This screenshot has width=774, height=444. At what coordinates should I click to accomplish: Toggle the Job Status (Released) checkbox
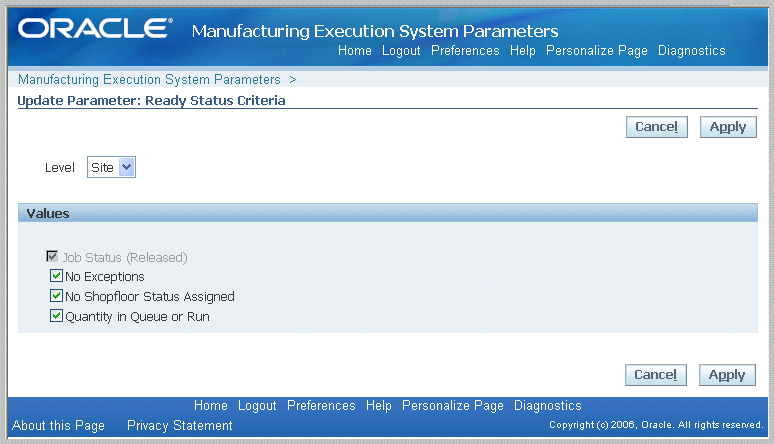tap(52, 256)
